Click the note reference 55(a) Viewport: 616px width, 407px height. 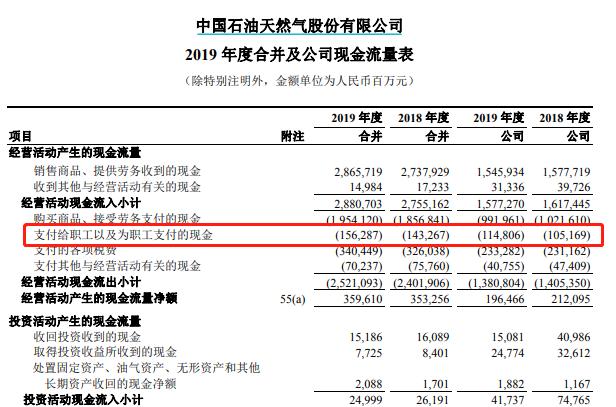pyautogui.click(x=293, y=299)
